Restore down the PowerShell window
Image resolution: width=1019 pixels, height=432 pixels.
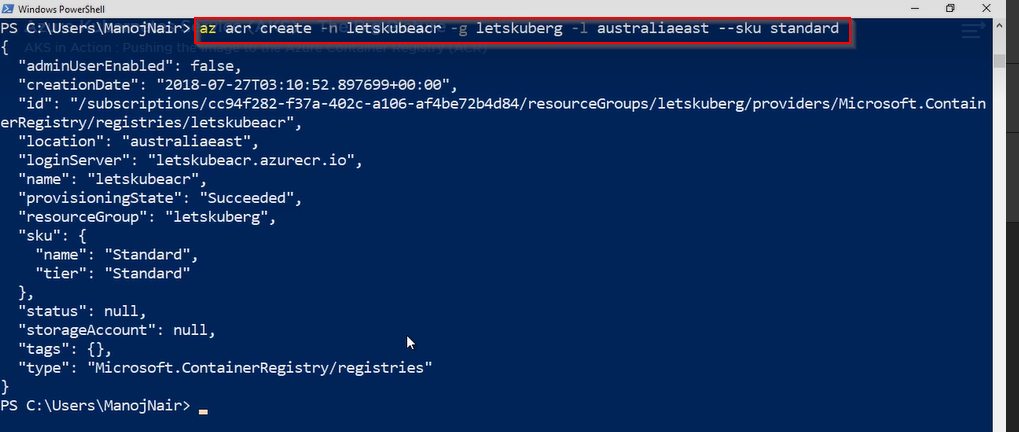point(950,8)
